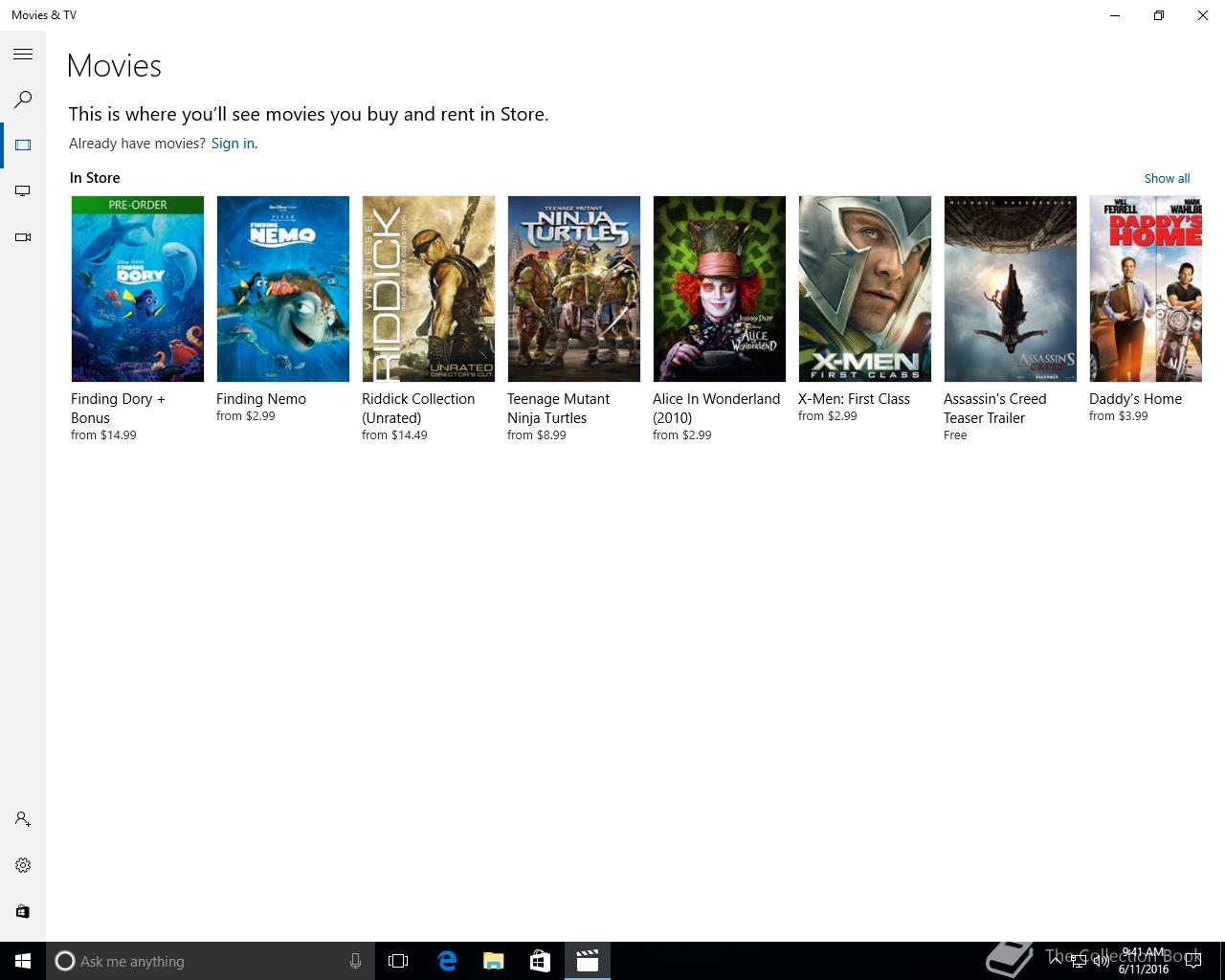Select the Finding Nemo movie poster
Screen dimensions: 1225x980
pyautogui.click(x=283, y=289)
